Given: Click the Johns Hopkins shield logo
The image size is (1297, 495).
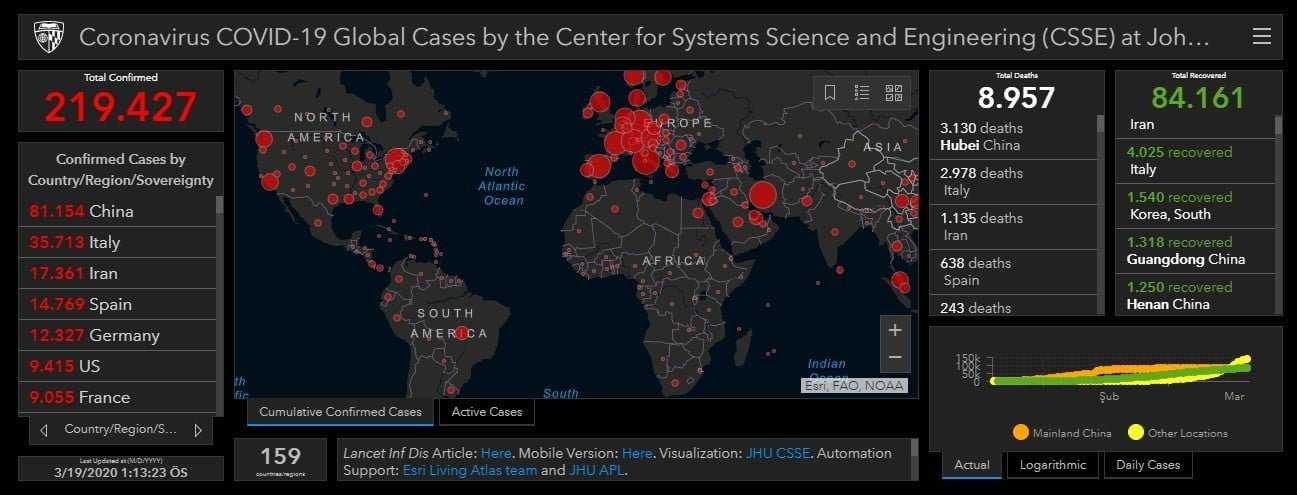Looking at the screenshot, I should (x=49, y=37).
